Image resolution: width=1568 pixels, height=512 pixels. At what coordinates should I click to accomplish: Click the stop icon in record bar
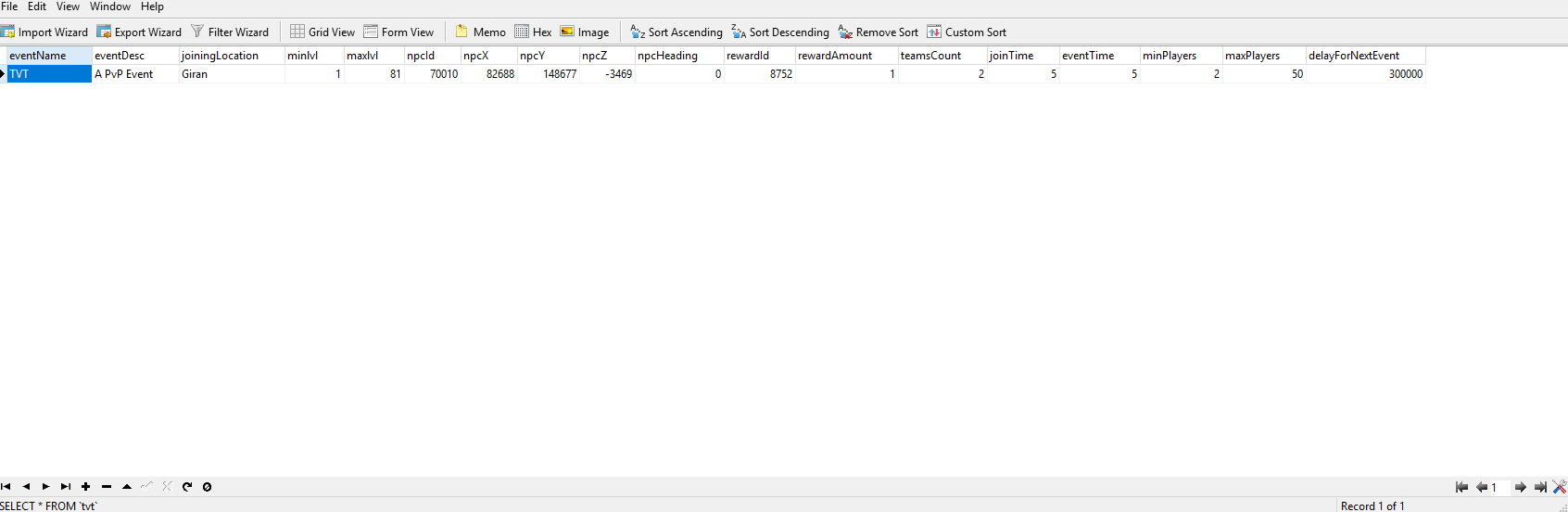coord(207,486)
